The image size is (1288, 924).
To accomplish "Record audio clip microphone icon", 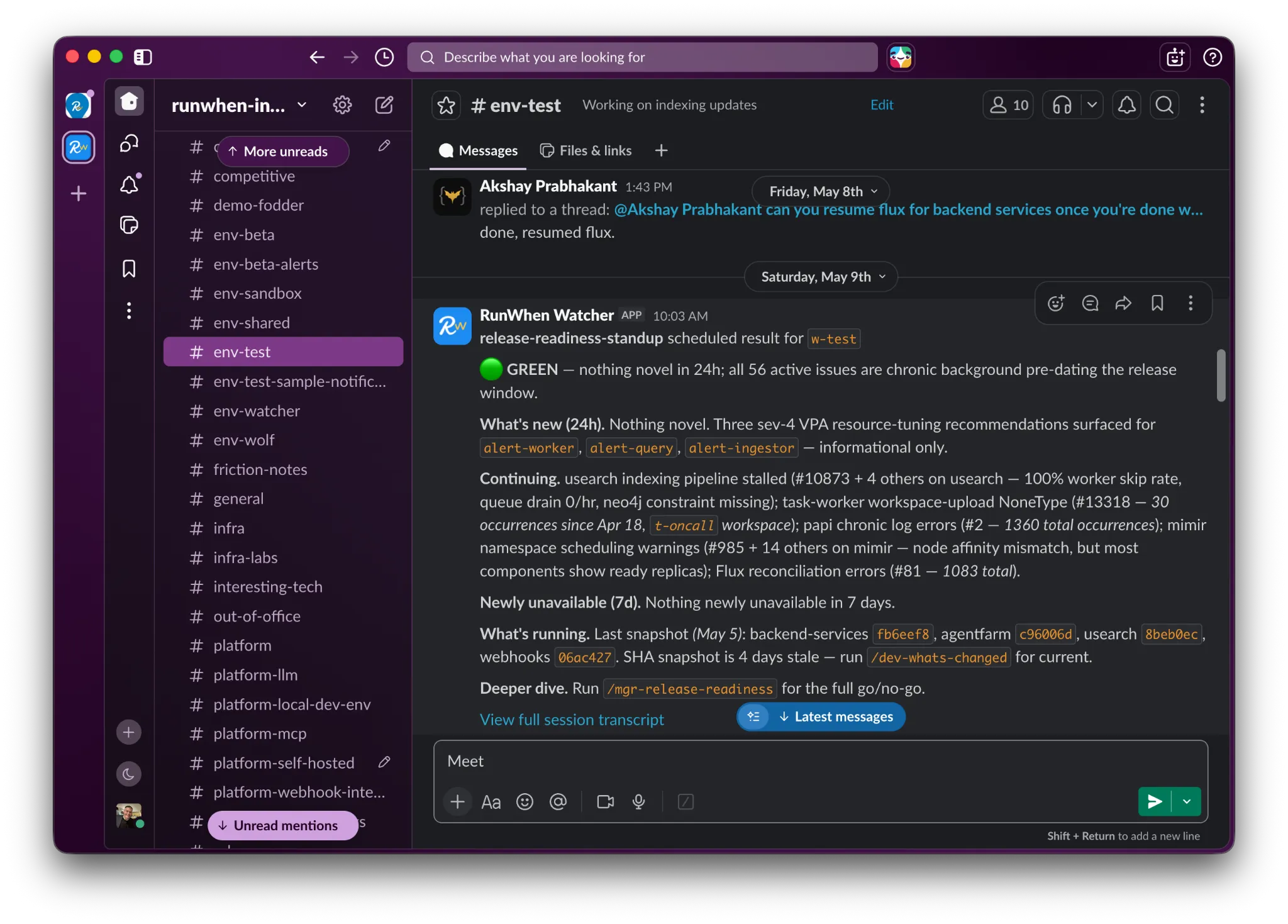I will click(638, 802).
